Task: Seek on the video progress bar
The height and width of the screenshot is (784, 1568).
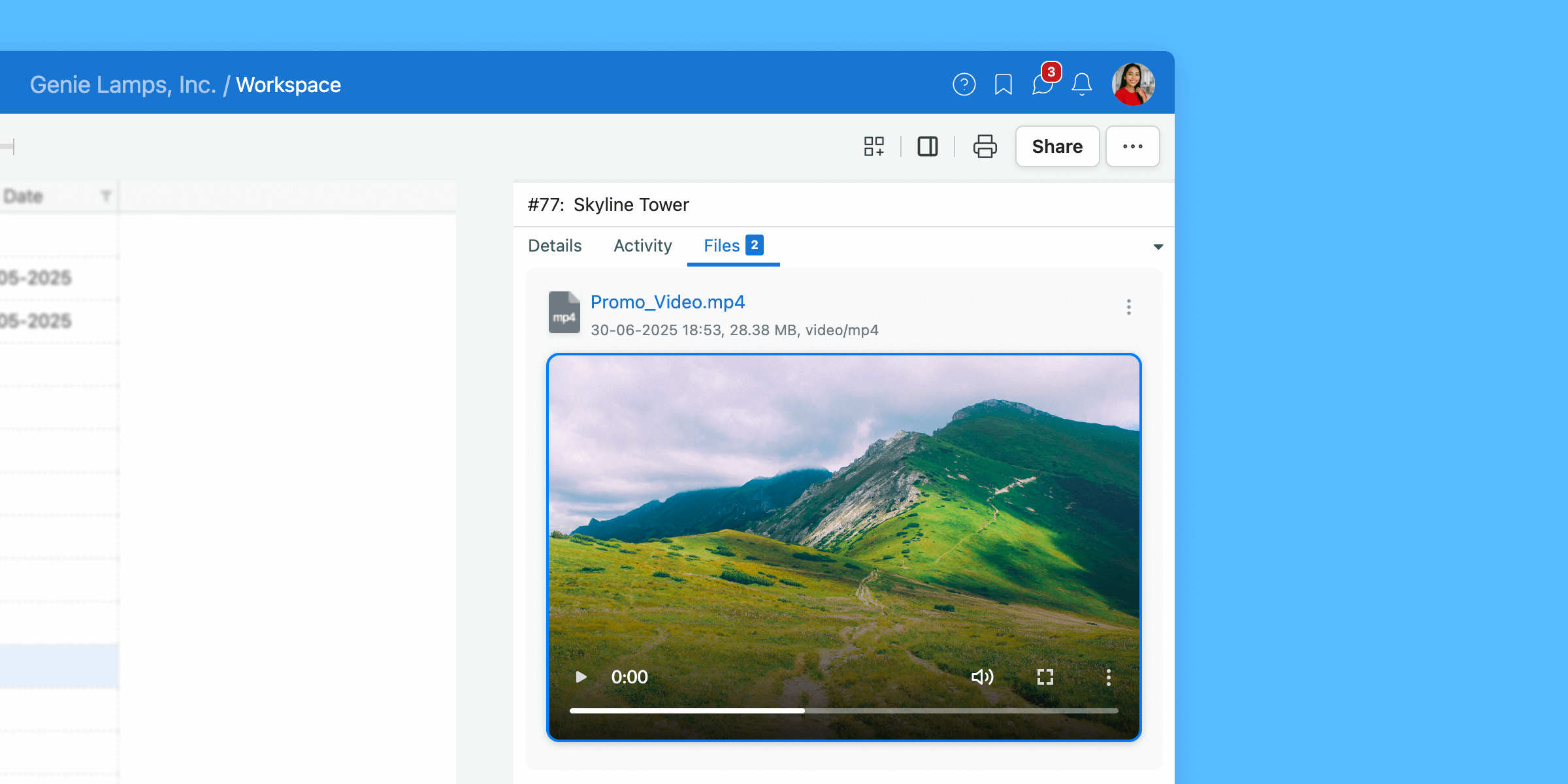Action: point(843,710)
